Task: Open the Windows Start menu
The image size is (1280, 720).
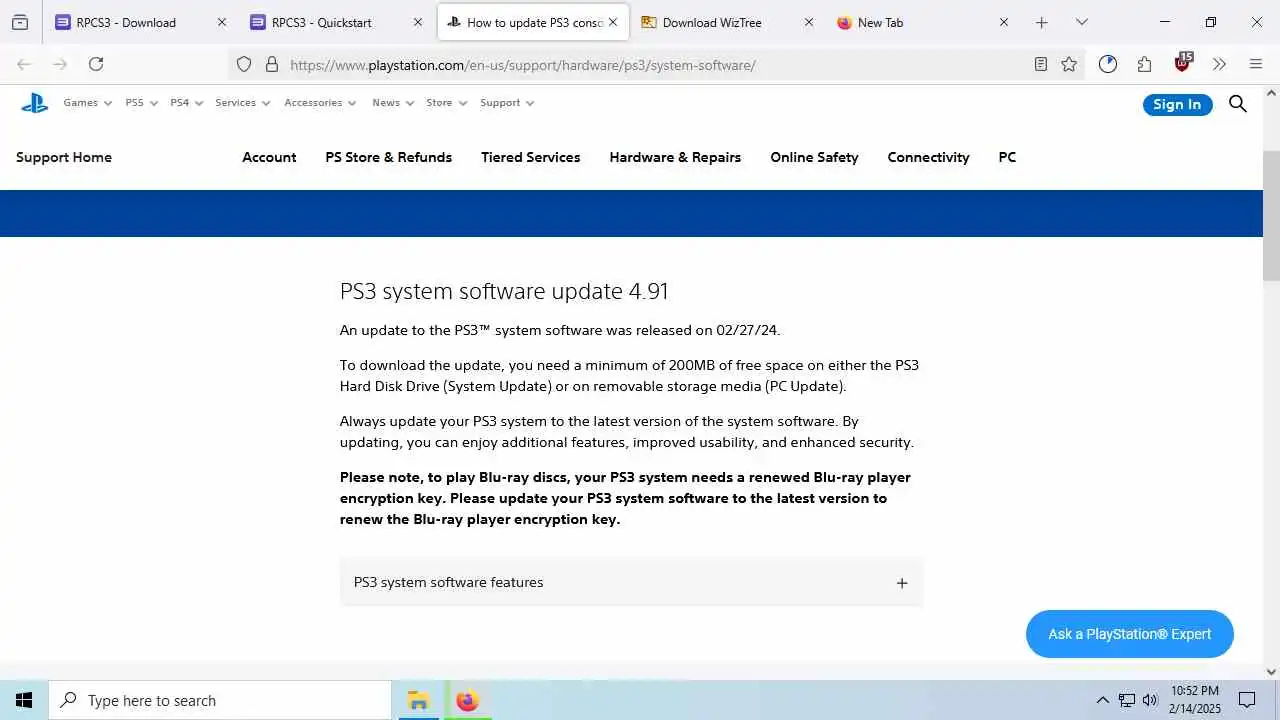Action: (x=24, y=701)
